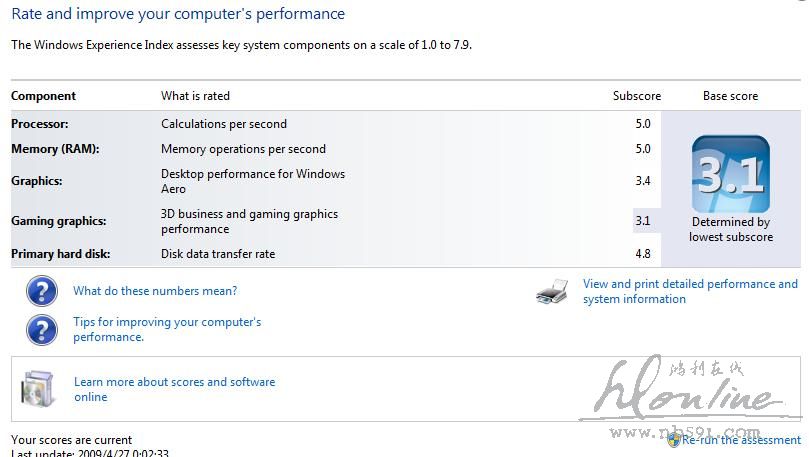Image resolution: width=809 pixels, height=457 pixels.
Task: Click the software box icon beside Learn more
Action: (38, 389)
